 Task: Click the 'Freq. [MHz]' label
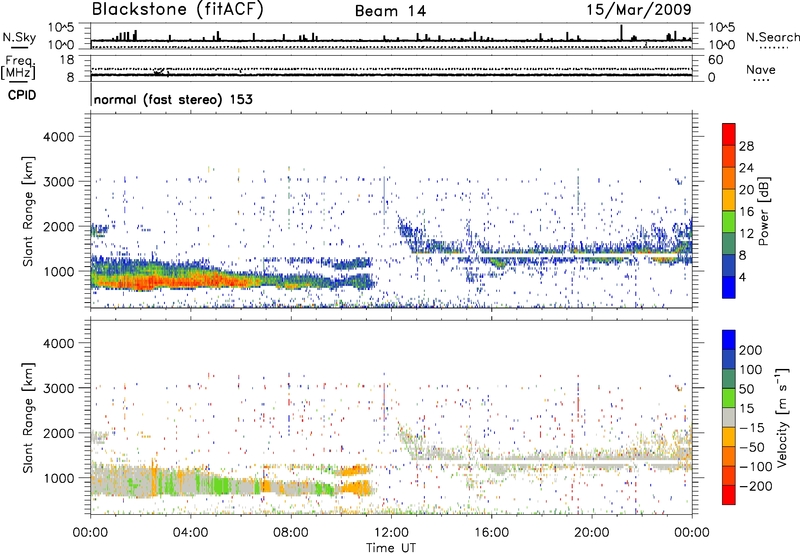[x=19, y=68]
